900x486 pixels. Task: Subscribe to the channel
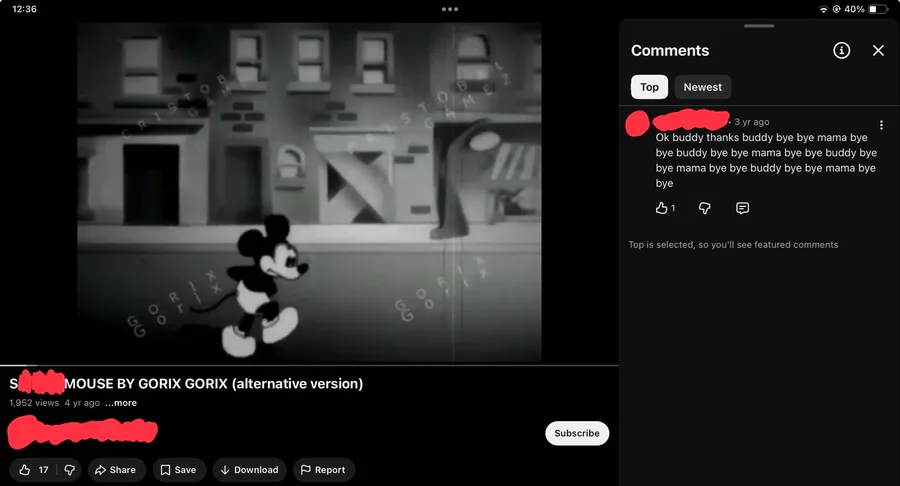coord(577,433)
